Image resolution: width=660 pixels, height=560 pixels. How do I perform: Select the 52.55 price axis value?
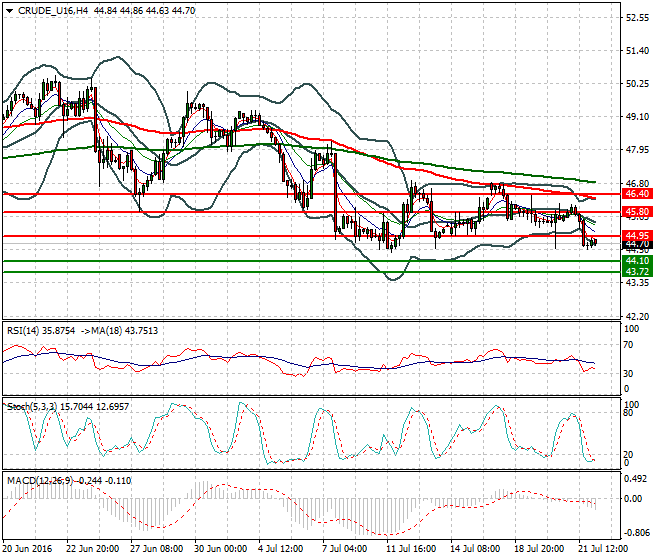637,18
